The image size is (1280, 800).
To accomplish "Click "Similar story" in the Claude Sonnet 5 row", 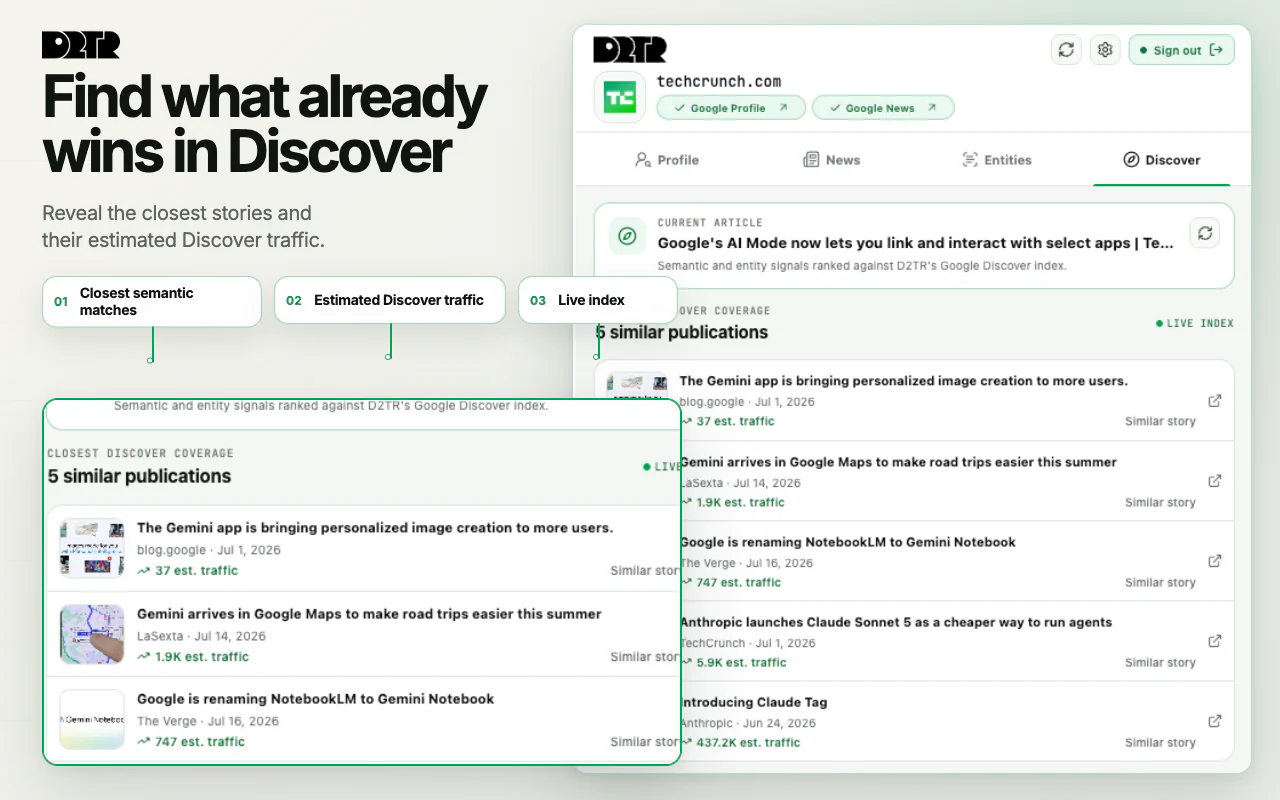I will (x=1160, y=662).
